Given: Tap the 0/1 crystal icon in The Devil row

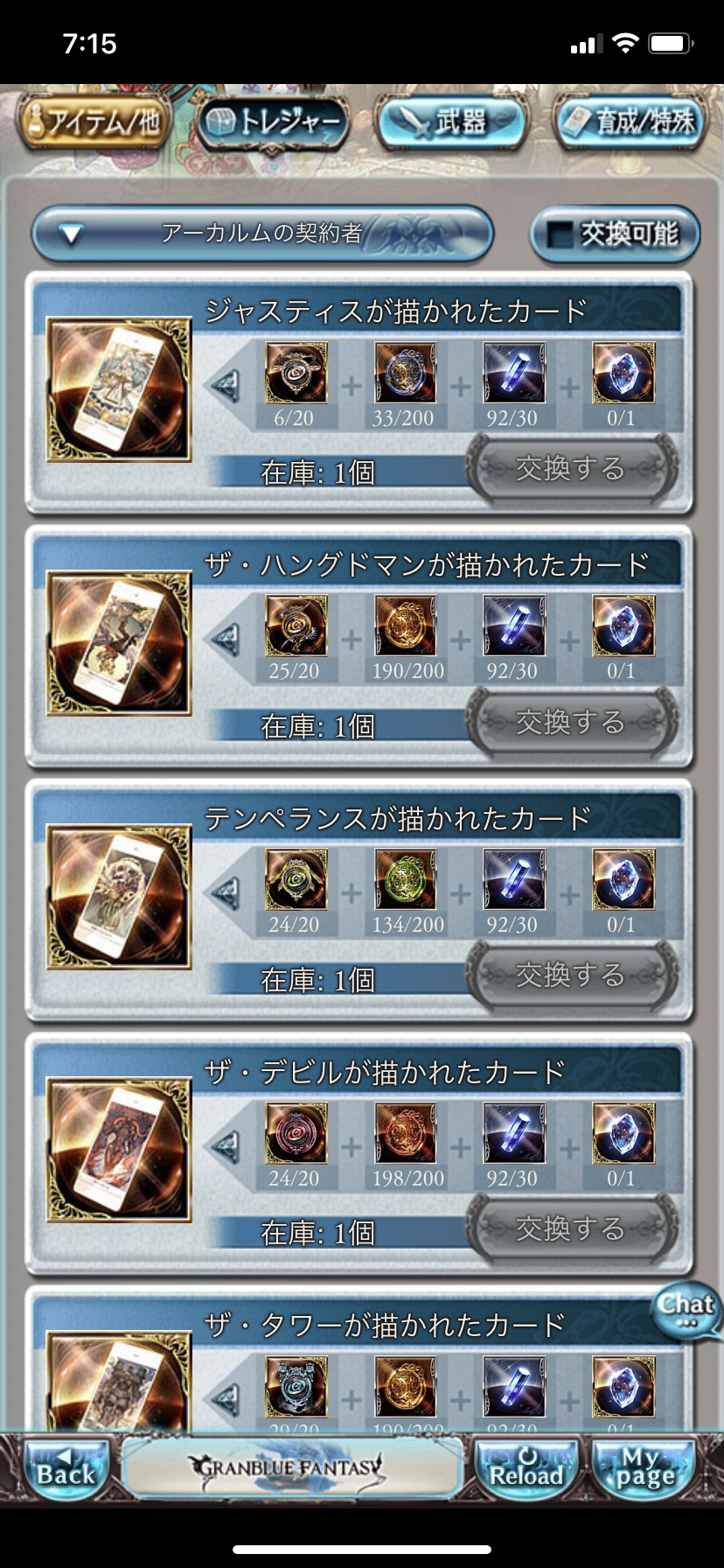Looking at the screenshot, I should 623,1133.
